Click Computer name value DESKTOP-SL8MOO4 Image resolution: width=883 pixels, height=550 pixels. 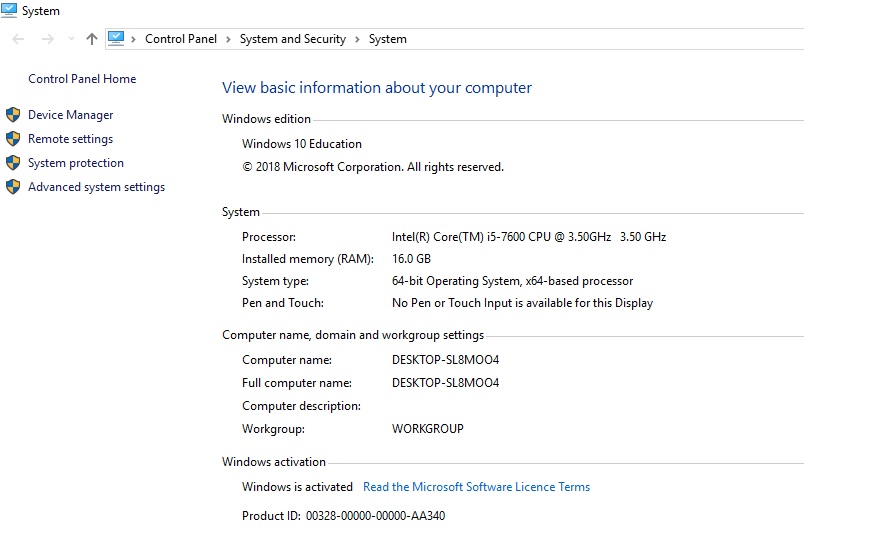[x=445, y=360]
